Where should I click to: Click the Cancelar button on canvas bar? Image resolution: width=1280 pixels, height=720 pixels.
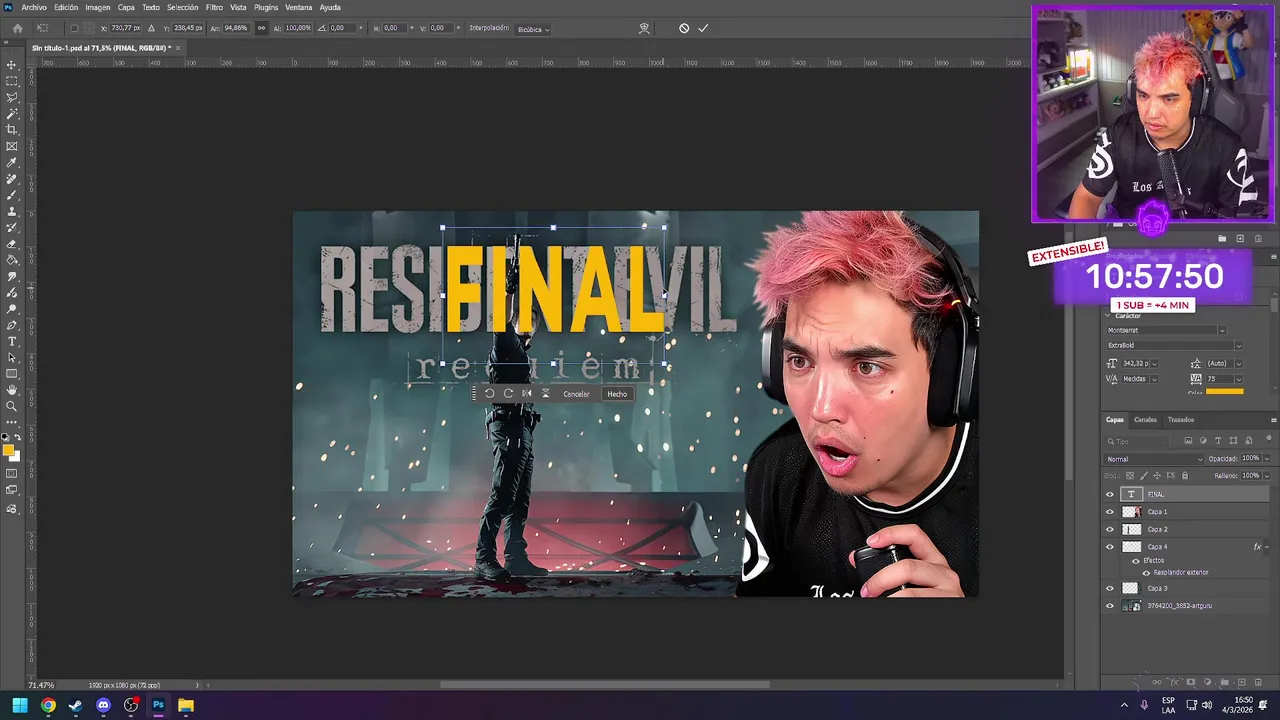[x=576, y=394]
